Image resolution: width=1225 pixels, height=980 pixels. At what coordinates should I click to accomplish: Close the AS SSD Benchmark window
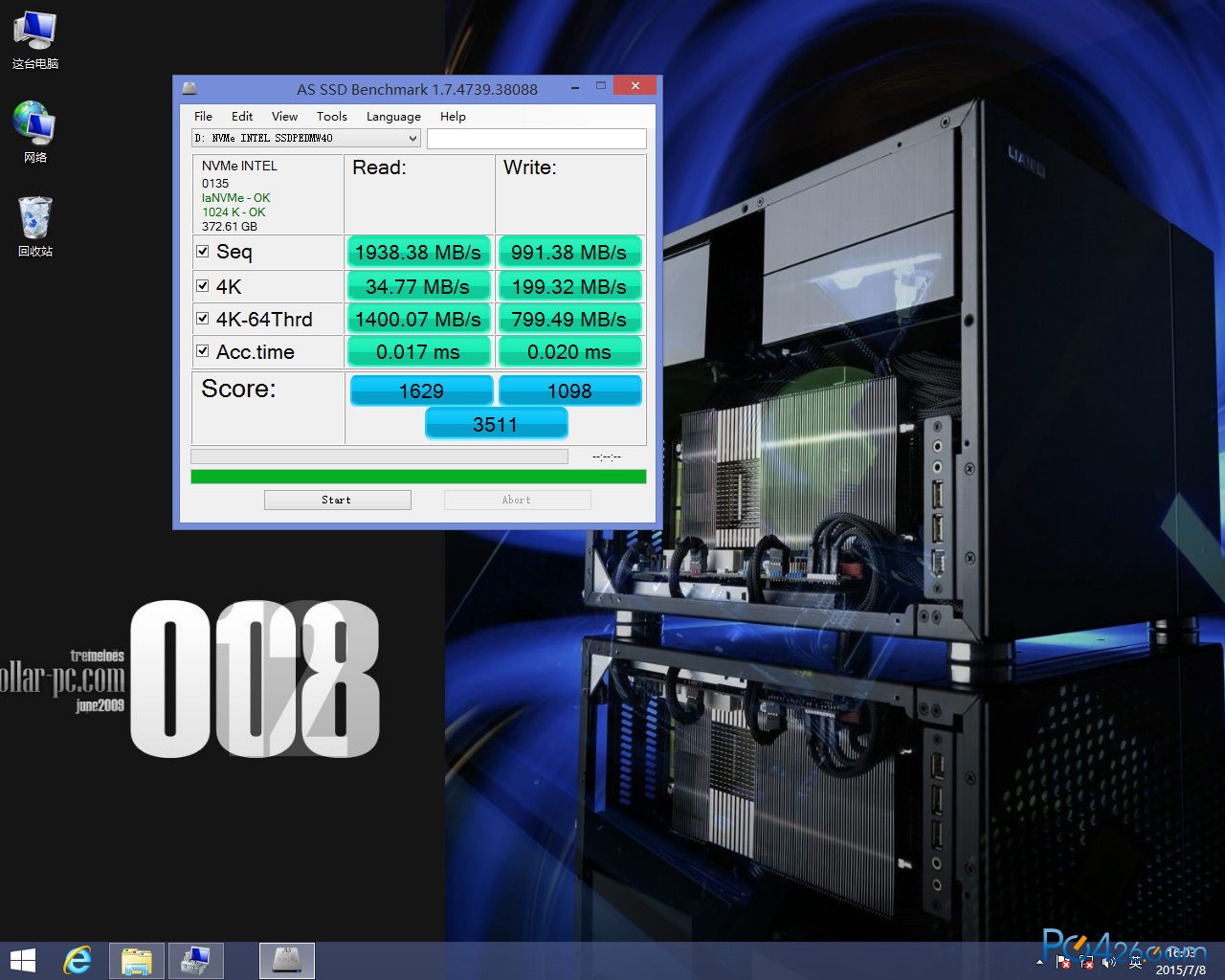(635, 86)
